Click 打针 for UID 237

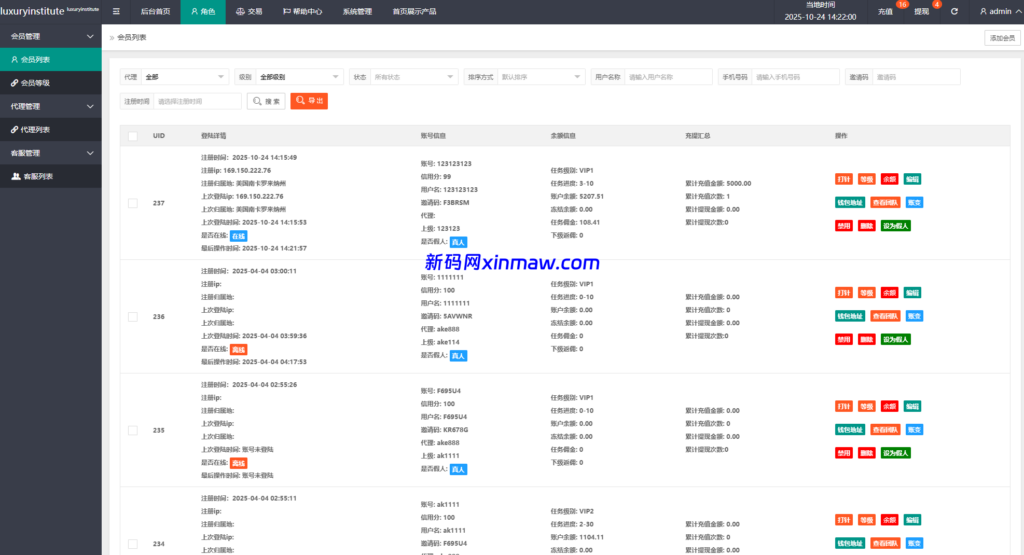coord(844,179)
